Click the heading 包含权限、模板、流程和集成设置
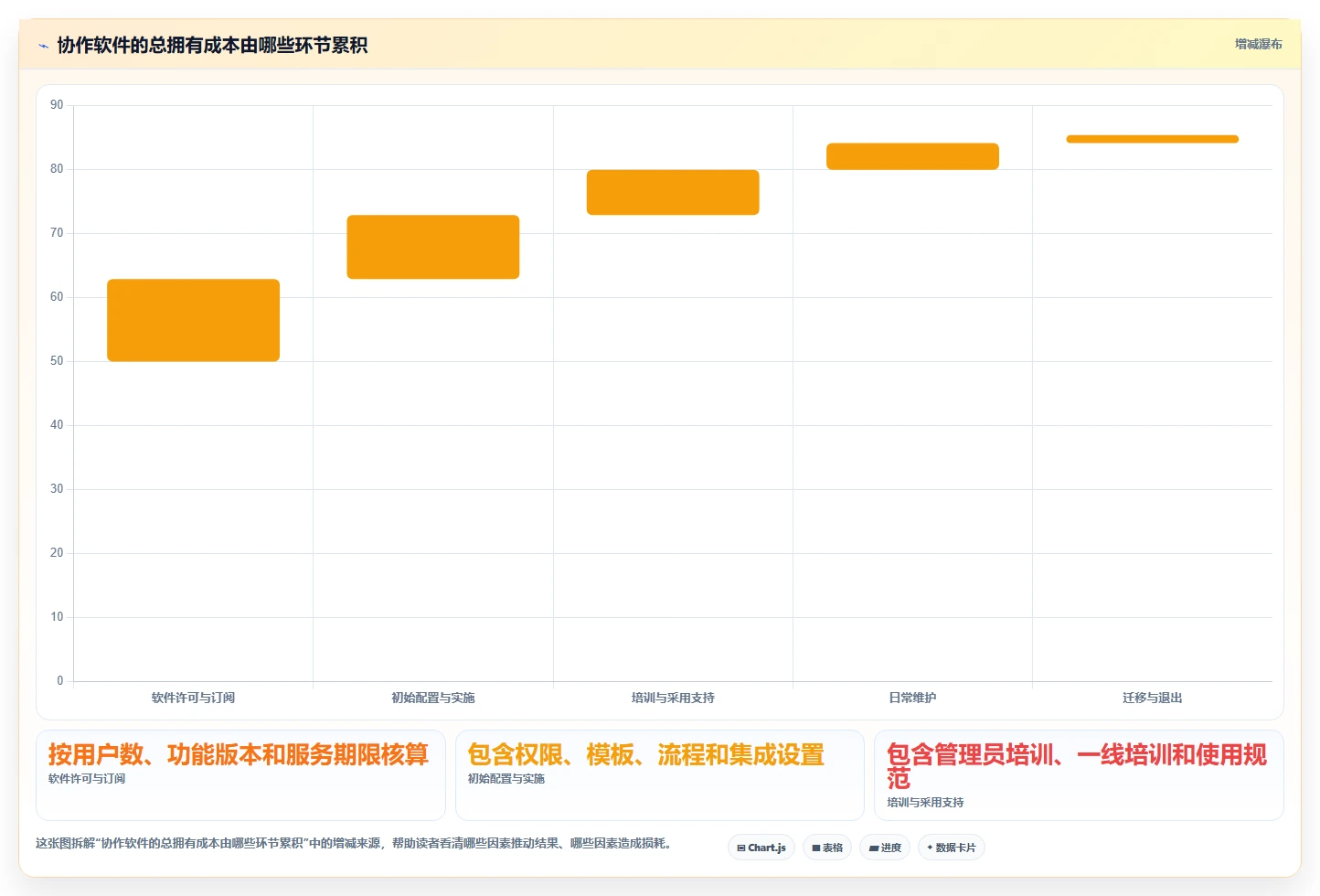1320x896 pixels. [646, 754]
